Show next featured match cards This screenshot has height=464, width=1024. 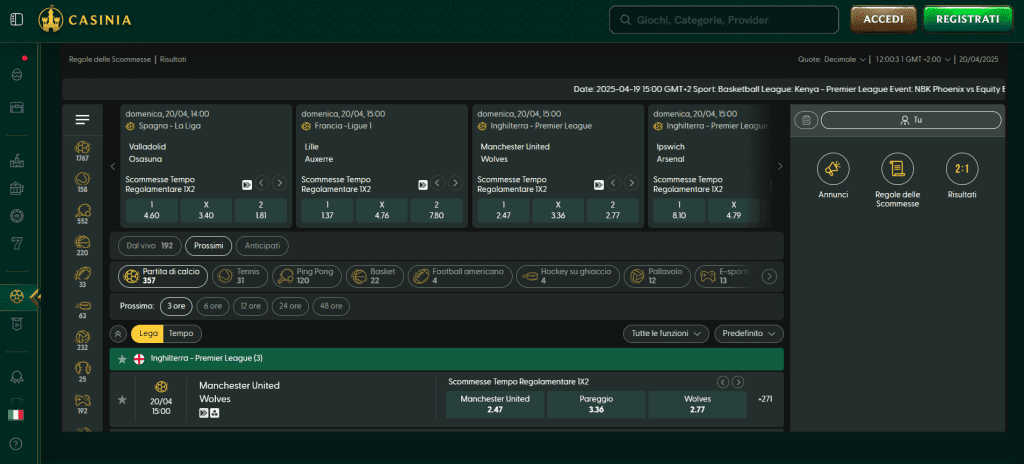pos(779,167)
